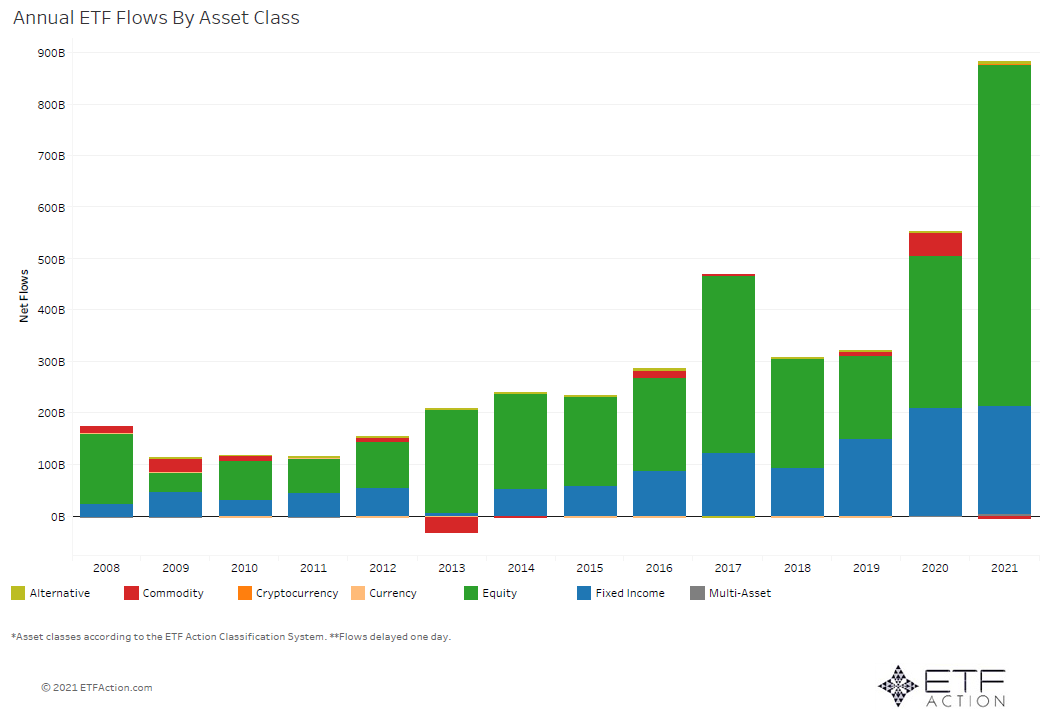Click the Annual ETF Flows By Asset Class title
The image size is (1056, 713).
(x=156, y=18)
